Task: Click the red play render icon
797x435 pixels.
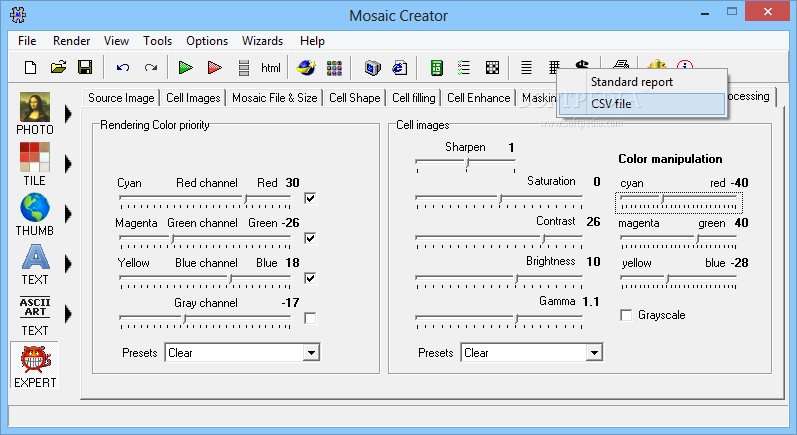Action: 214,68
